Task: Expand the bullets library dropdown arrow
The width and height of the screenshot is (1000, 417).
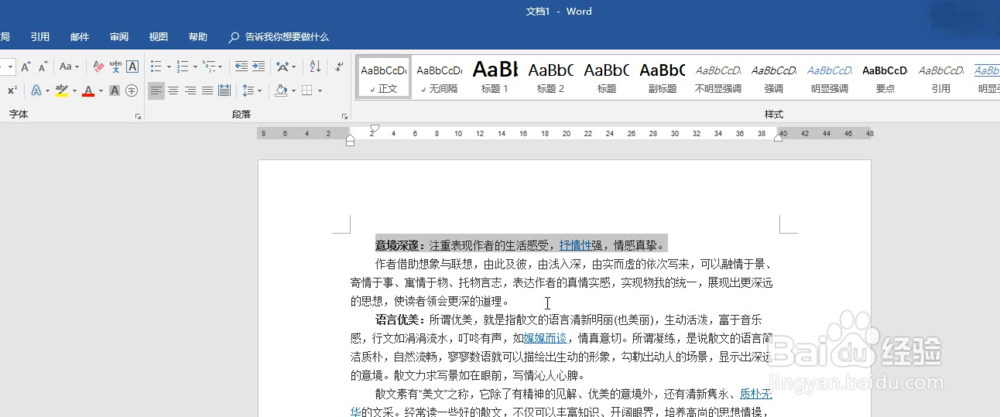Action: coord(168,66)
